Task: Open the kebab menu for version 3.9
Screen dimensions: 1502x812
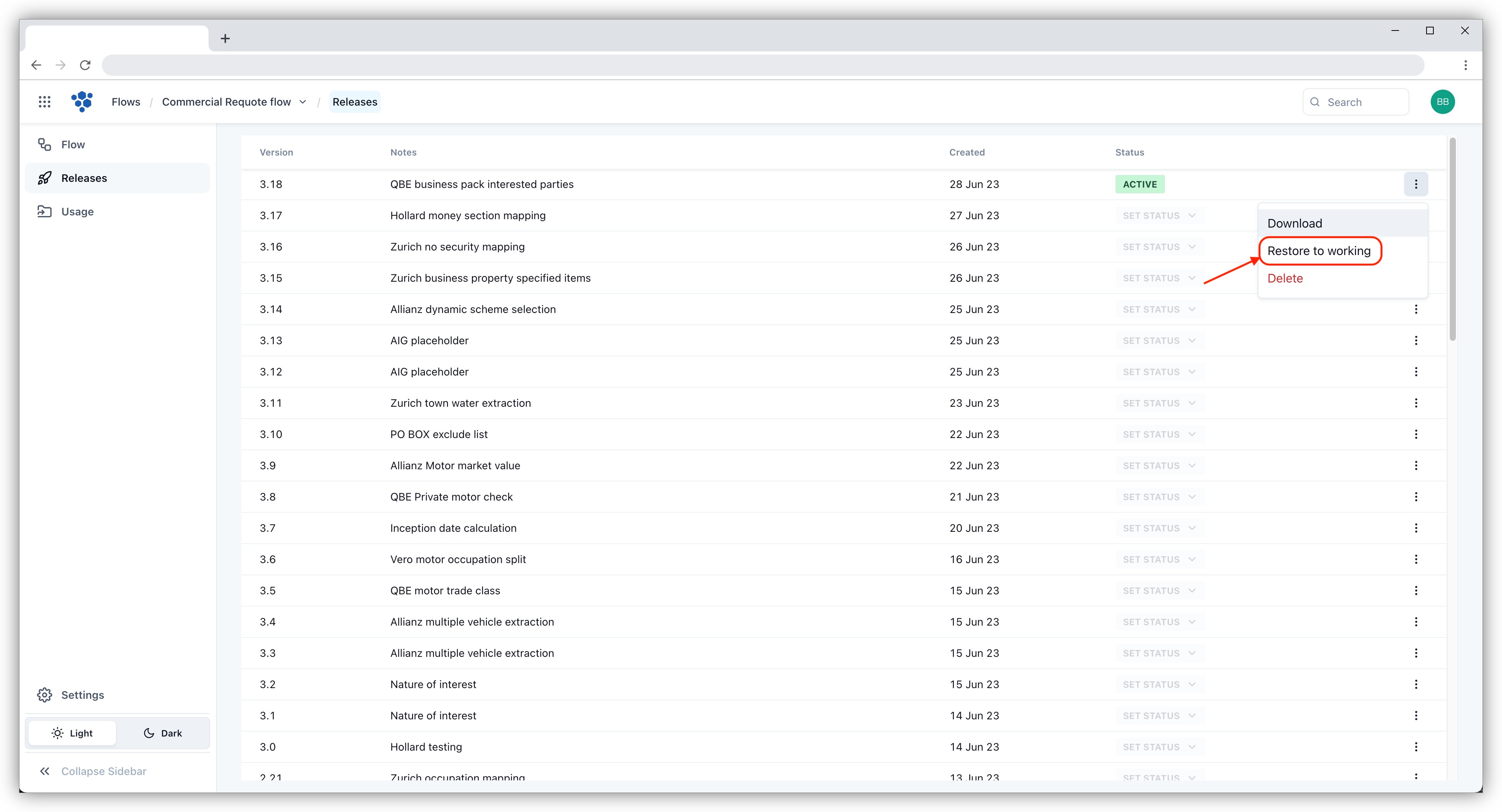Action: tap(1416, 466)
